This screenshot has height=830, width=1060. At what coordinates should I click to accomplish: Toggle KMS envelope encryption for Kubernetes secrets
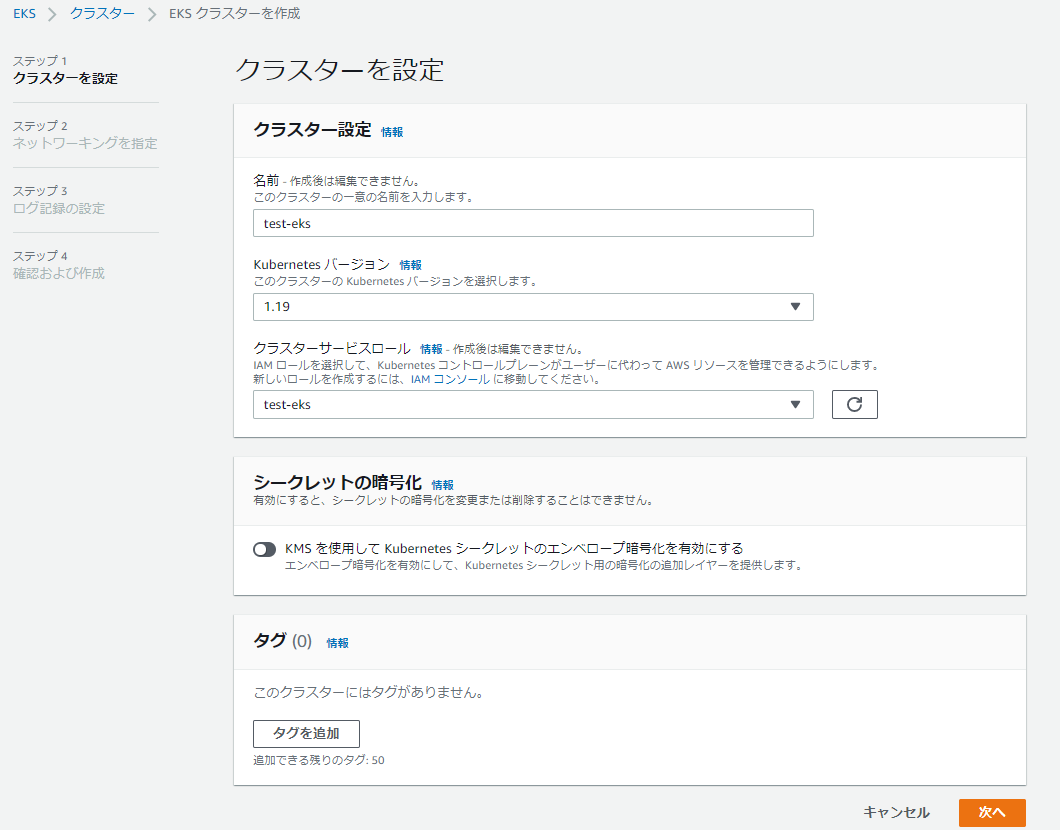(x=265, y=549)
